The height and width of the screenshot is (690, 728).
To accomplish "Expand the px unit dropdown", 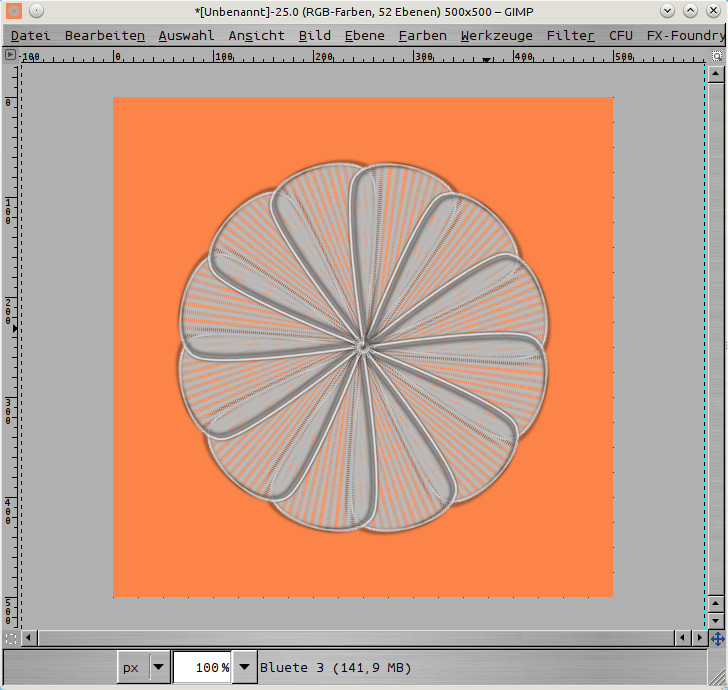I will click(x=159, y=667).
